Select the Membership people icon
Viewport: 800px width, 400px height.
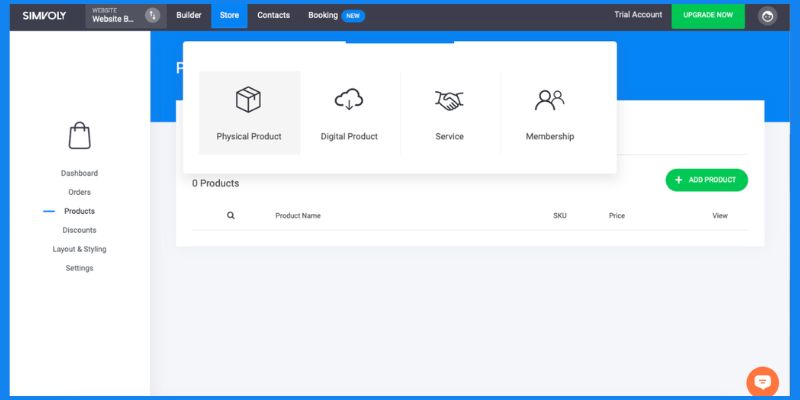pos(549,100)
